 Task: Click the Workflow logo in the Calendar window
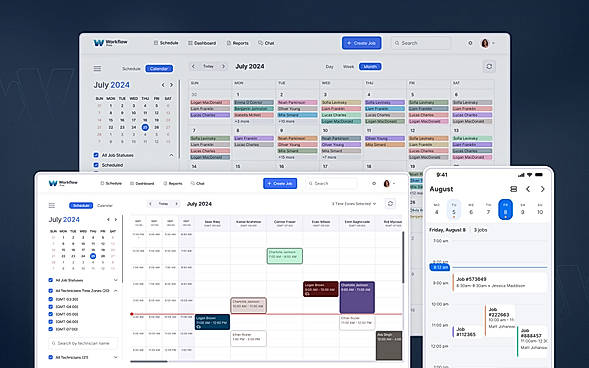pos(111,43)
